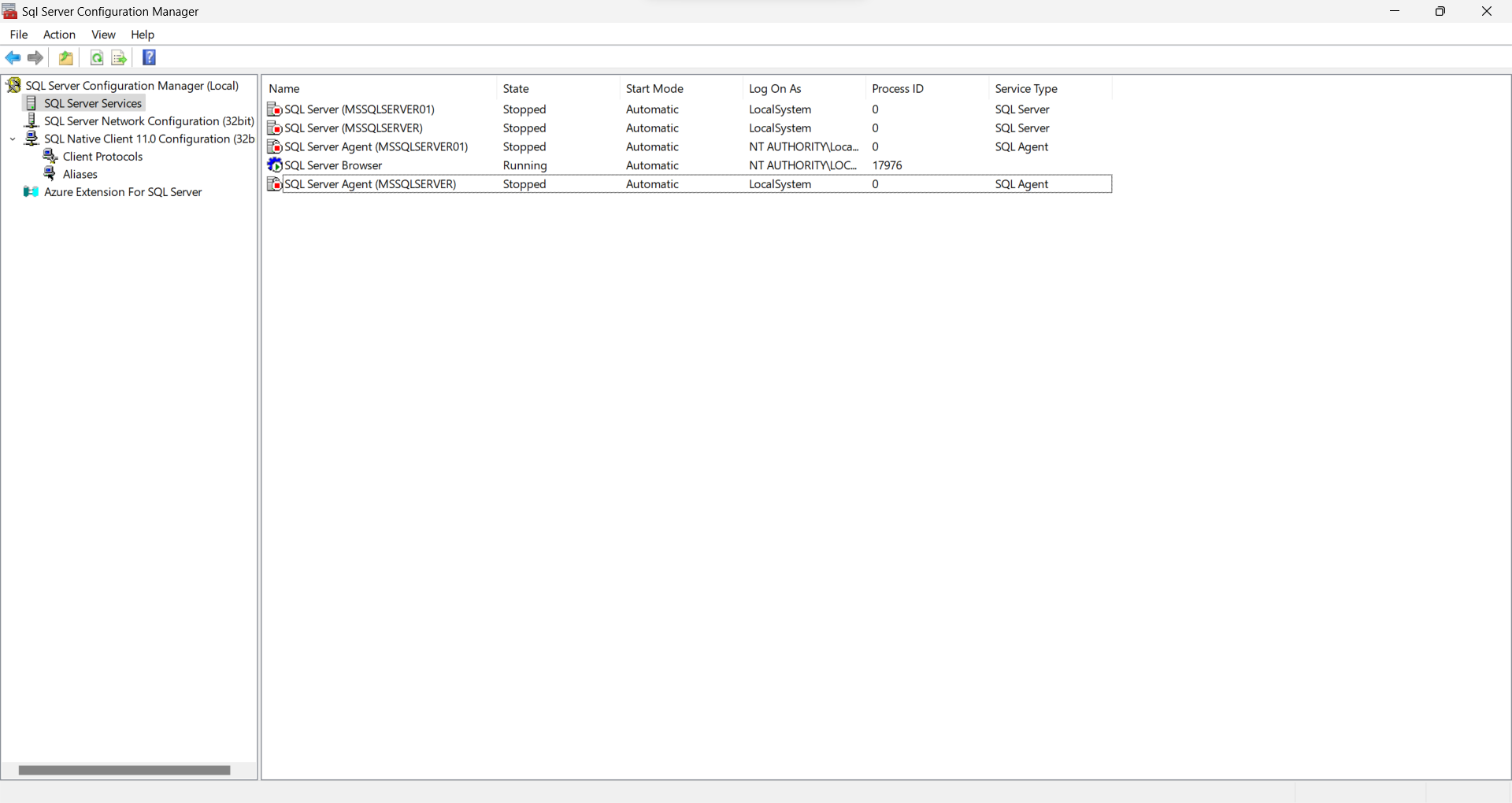The height and width of the screenshot is (803, 1512).
Task: Restore down the Configuration Manager window
Action: click(x=1440, y=11)
